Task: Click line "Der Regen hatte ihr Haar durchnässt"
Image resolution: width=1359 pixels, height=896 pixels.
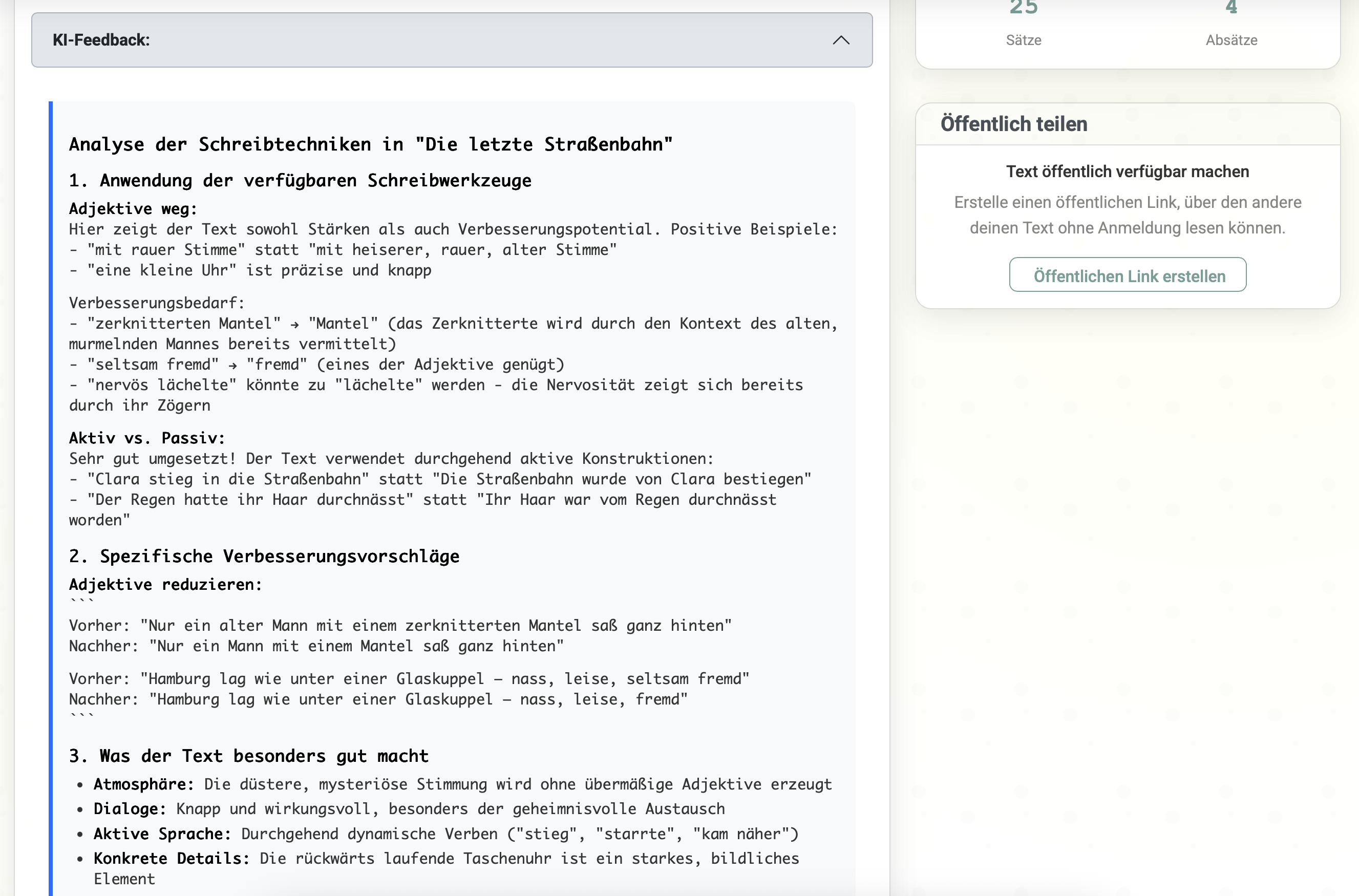Action: point(423,510)
